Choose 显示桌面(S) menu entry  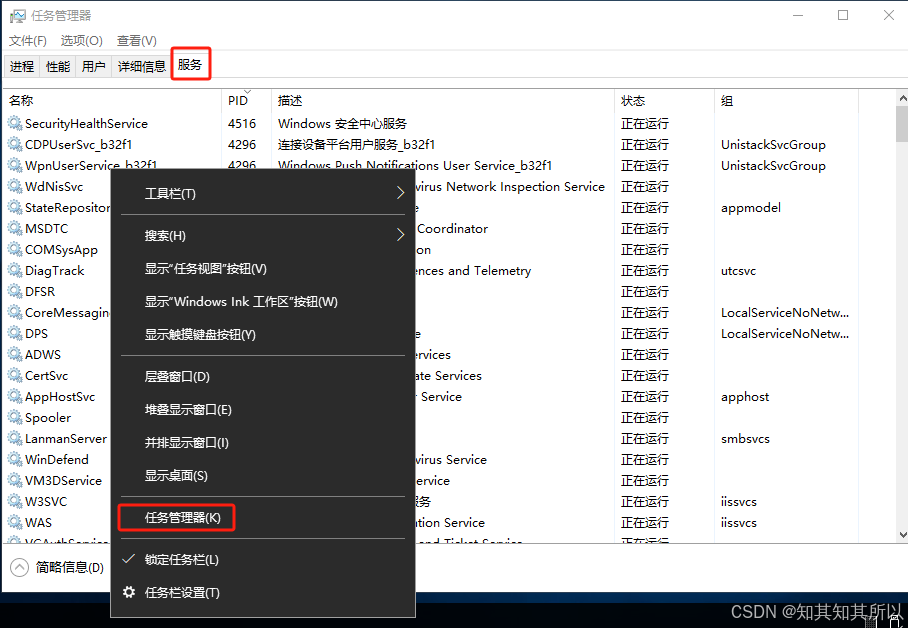pos(262,476)
